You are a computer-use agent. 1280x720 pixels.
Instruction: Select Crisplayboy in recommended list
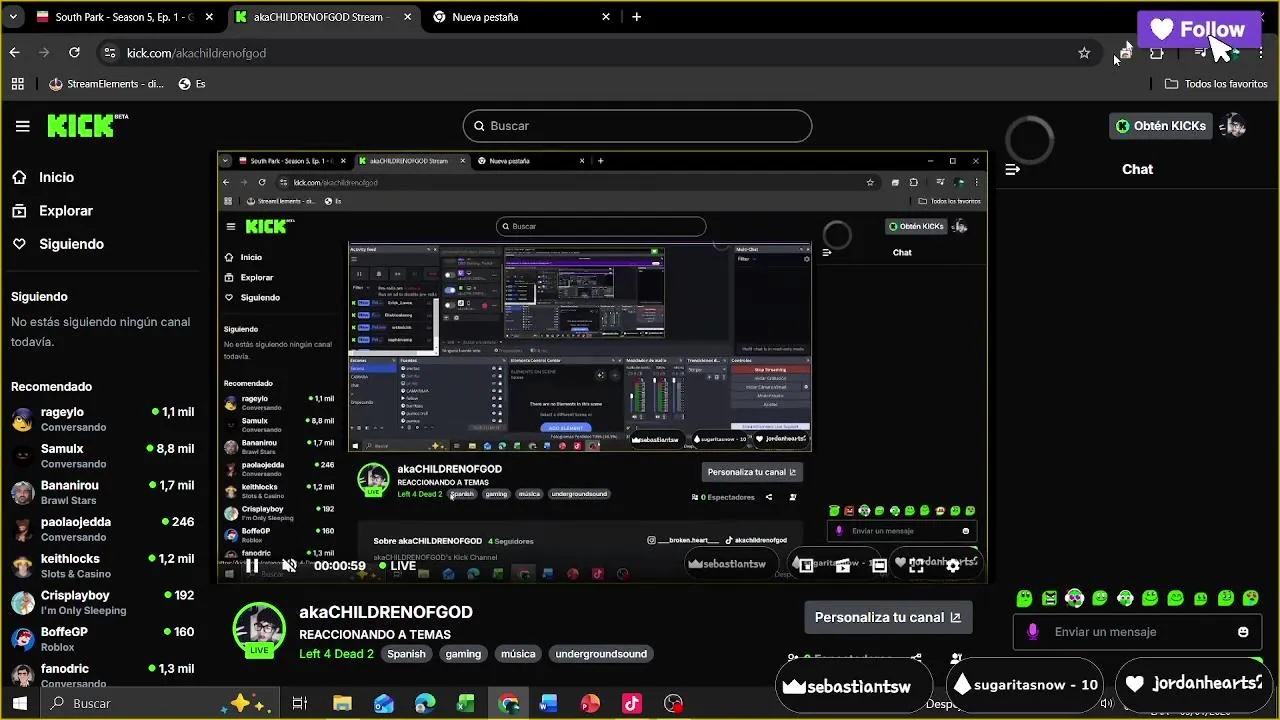[x=101, y=602]
